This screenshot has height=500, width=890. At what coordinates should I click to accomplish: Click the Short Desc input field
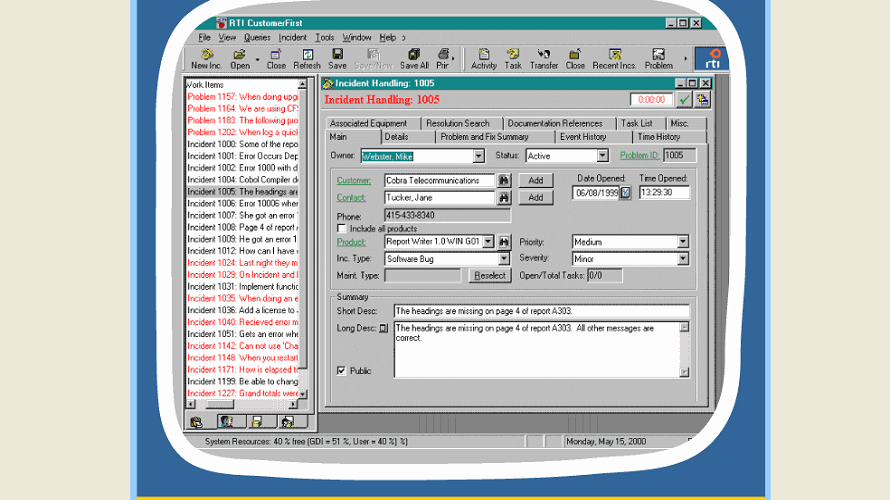pos(541,311)
